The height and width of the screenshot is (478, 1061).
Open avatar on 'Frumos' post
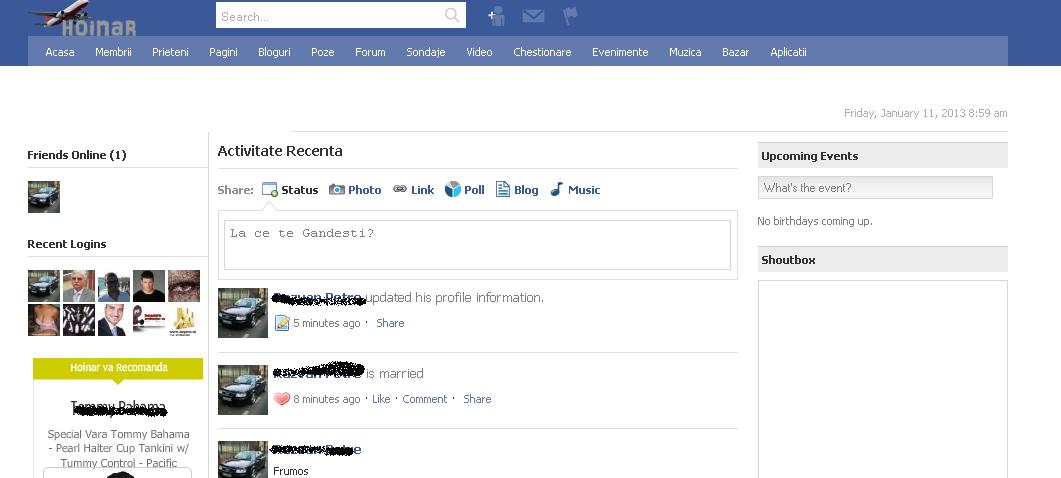pyautogui.click(x=243, y=460)
